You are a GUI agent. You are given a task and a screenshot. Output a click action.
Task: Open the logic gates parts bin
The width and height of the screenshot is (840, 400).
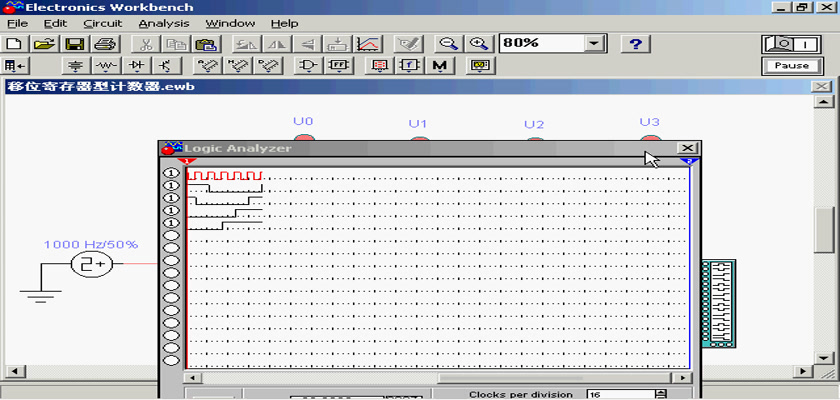[x=309, y=66]
